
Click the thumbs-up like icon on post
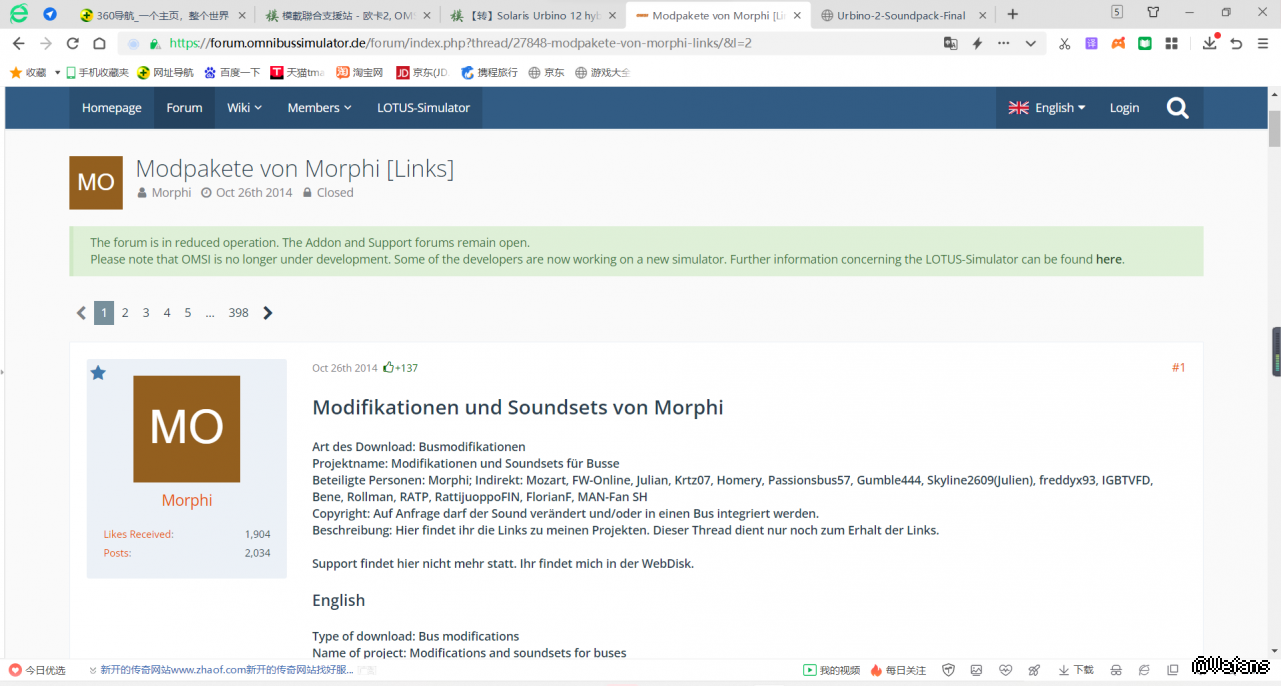(389, 367)
